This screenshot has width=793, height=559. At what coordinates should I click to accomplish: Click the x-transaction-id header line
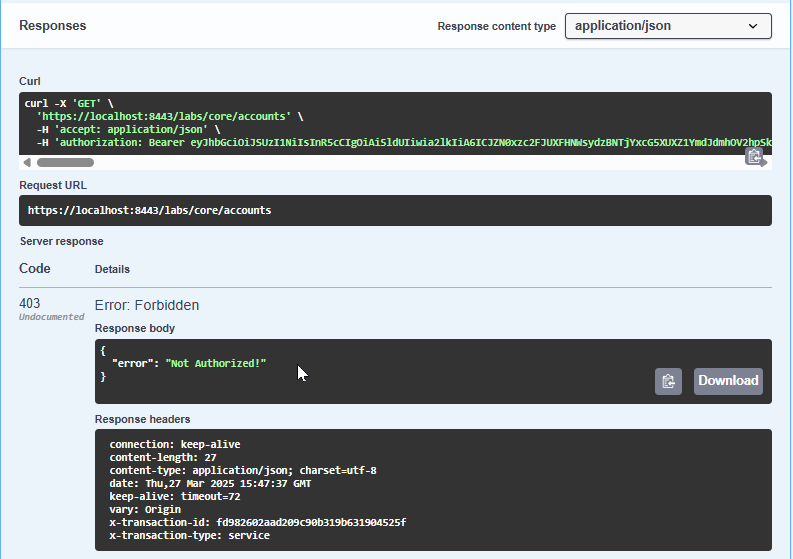(x=257, y=522)
